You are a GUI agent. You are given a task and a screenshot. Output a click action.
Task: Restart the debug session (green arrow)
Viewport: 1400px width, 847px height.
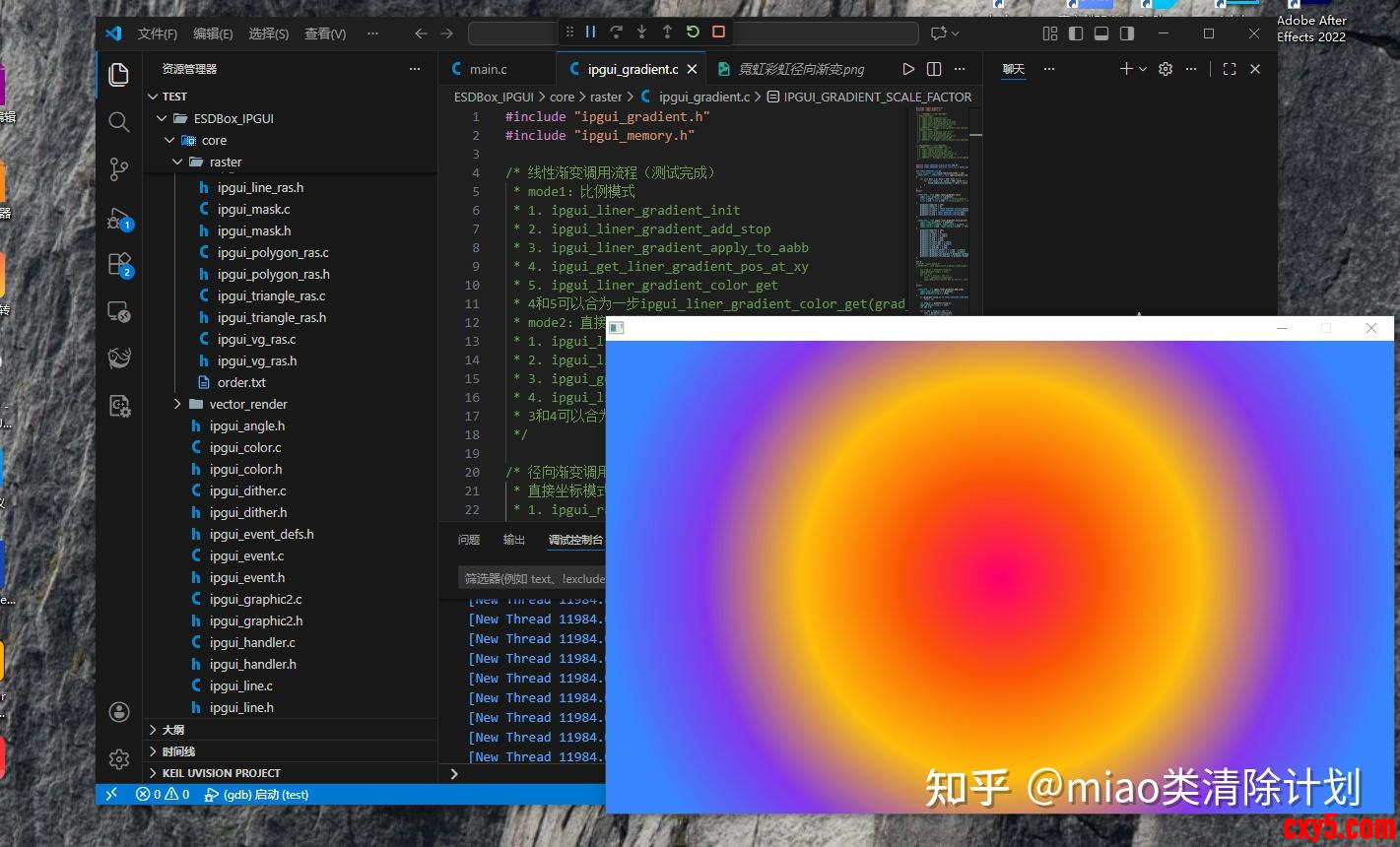tap(693, 33)
